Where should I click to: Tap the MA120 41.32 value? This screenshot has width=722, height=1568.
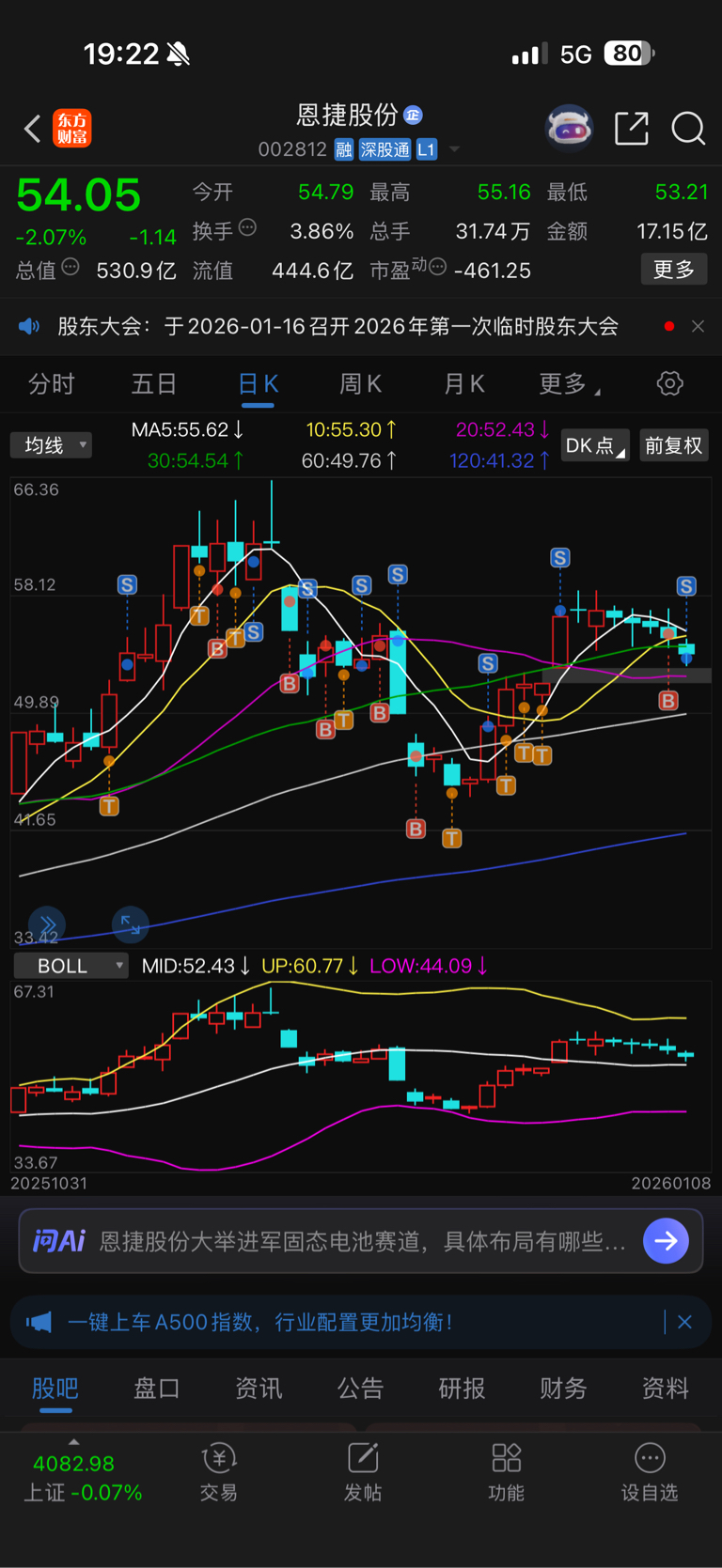[499, 460]
